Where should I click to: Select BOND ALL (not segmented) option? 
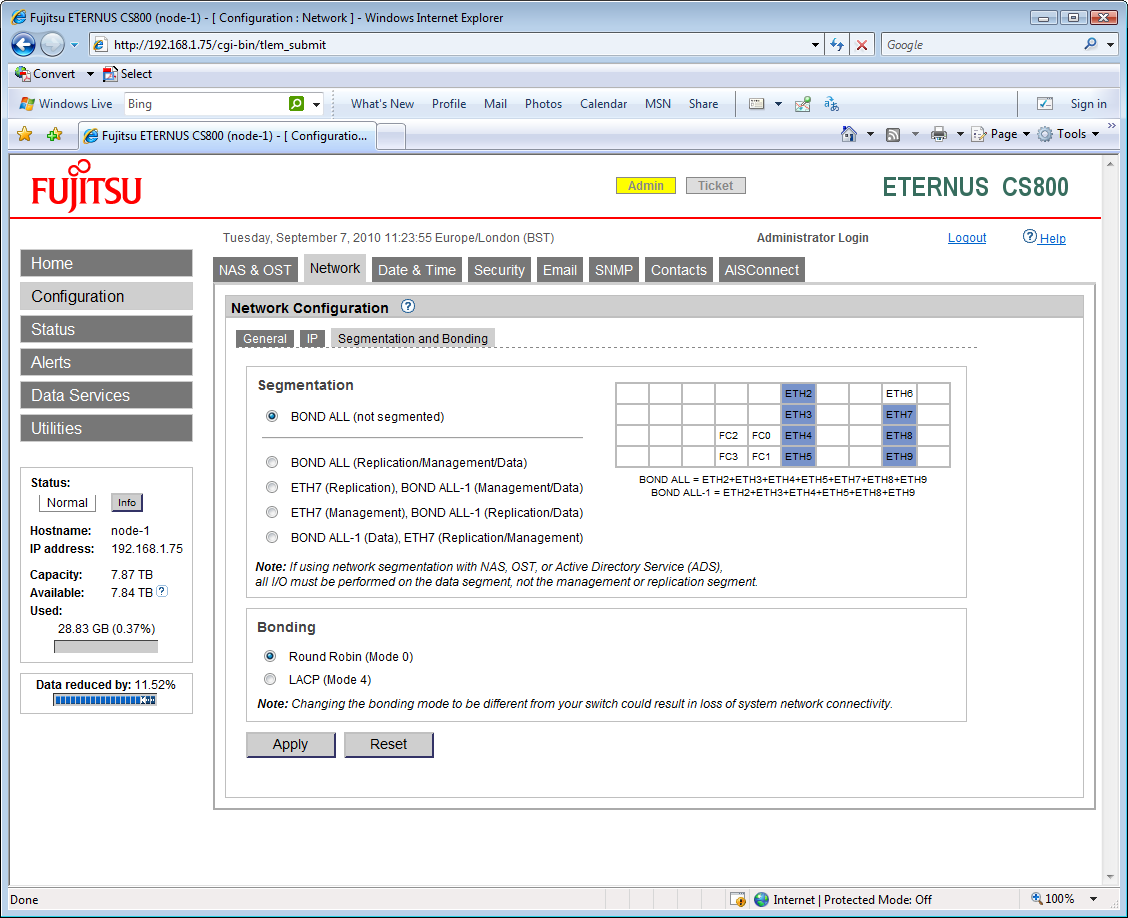pyautogui.click(x=272, y=416)
